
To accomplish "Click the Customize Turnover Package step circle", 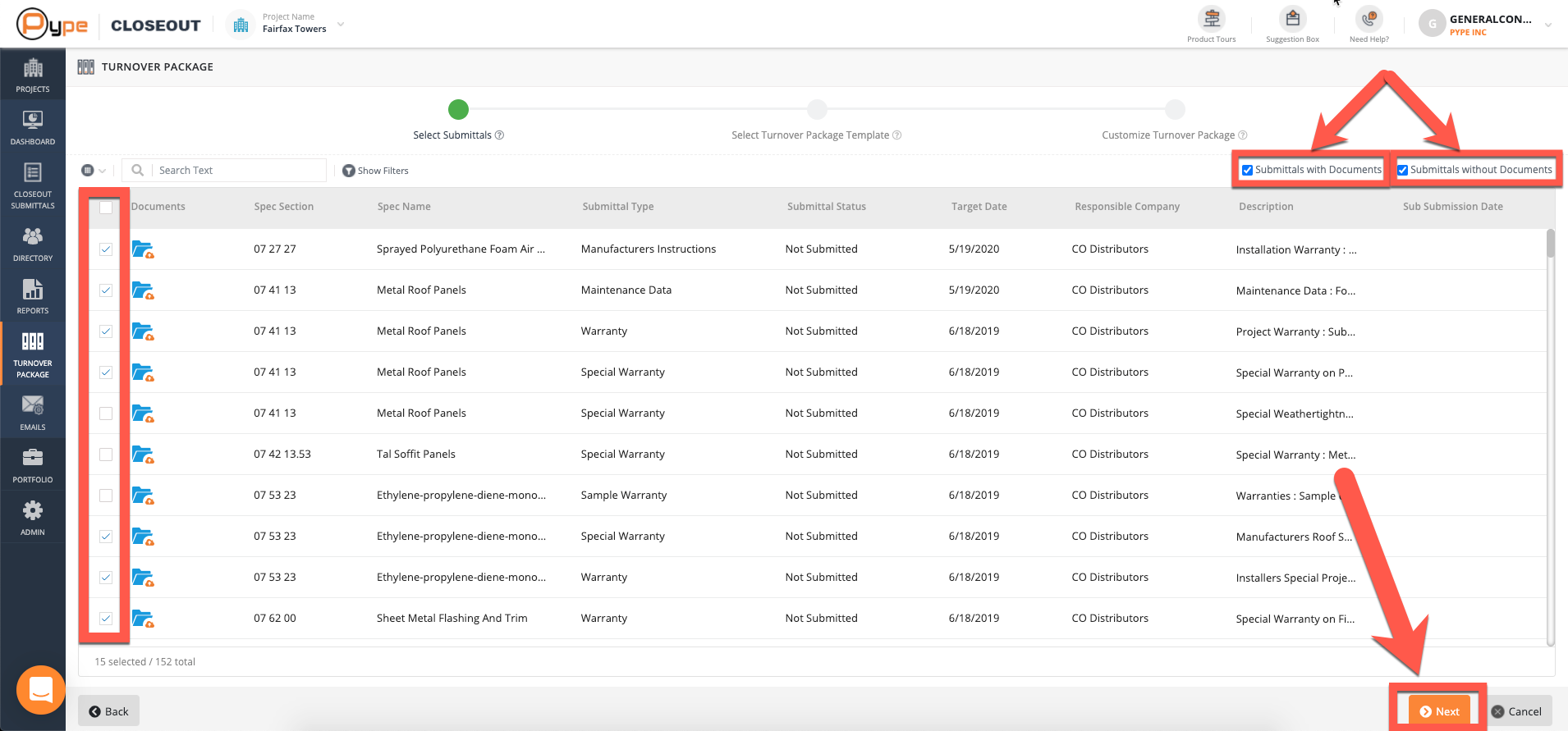I will point(1175,109).
